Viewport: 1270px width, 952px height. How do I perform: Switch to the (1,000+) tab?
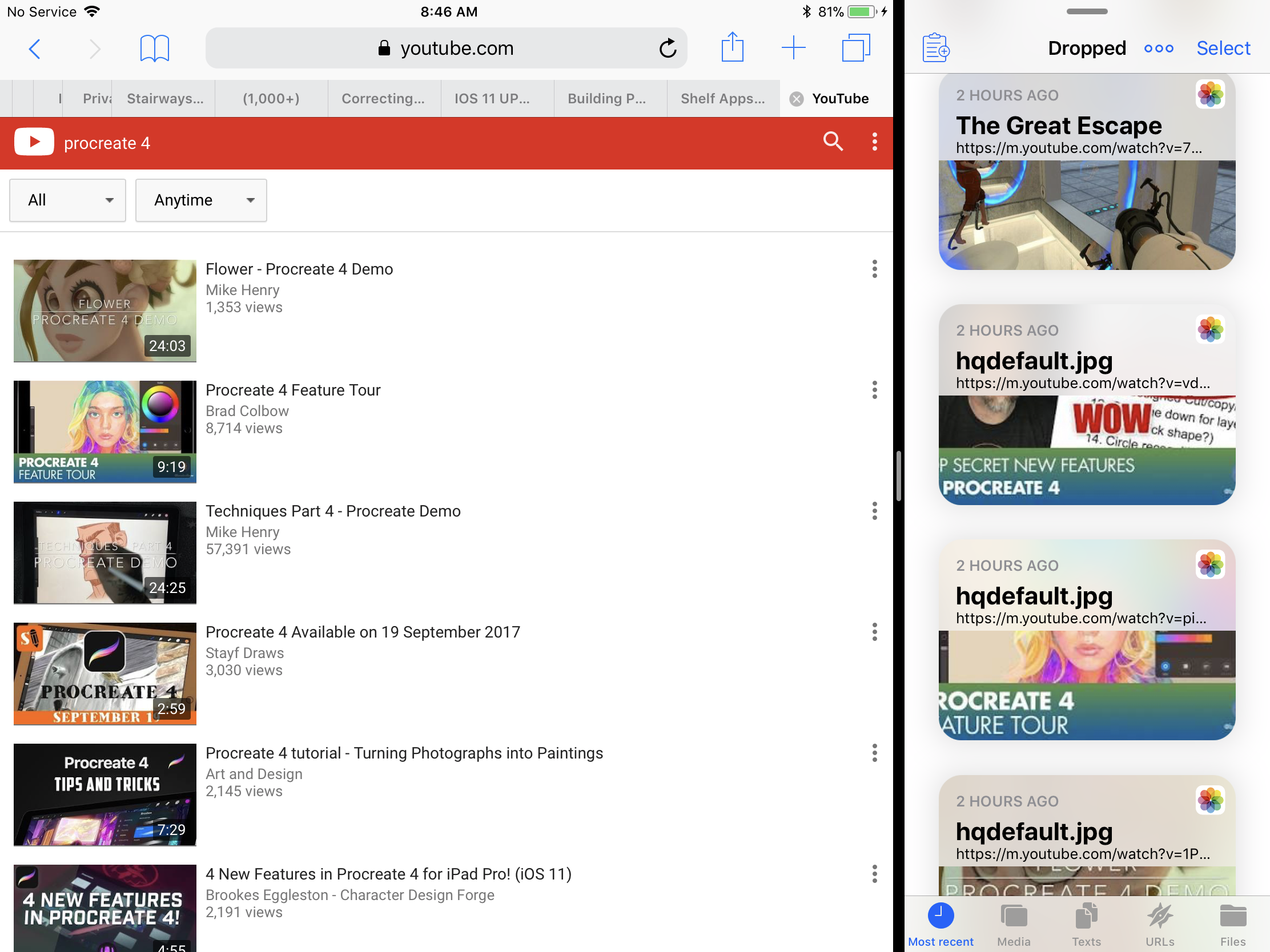coord(272,99)
